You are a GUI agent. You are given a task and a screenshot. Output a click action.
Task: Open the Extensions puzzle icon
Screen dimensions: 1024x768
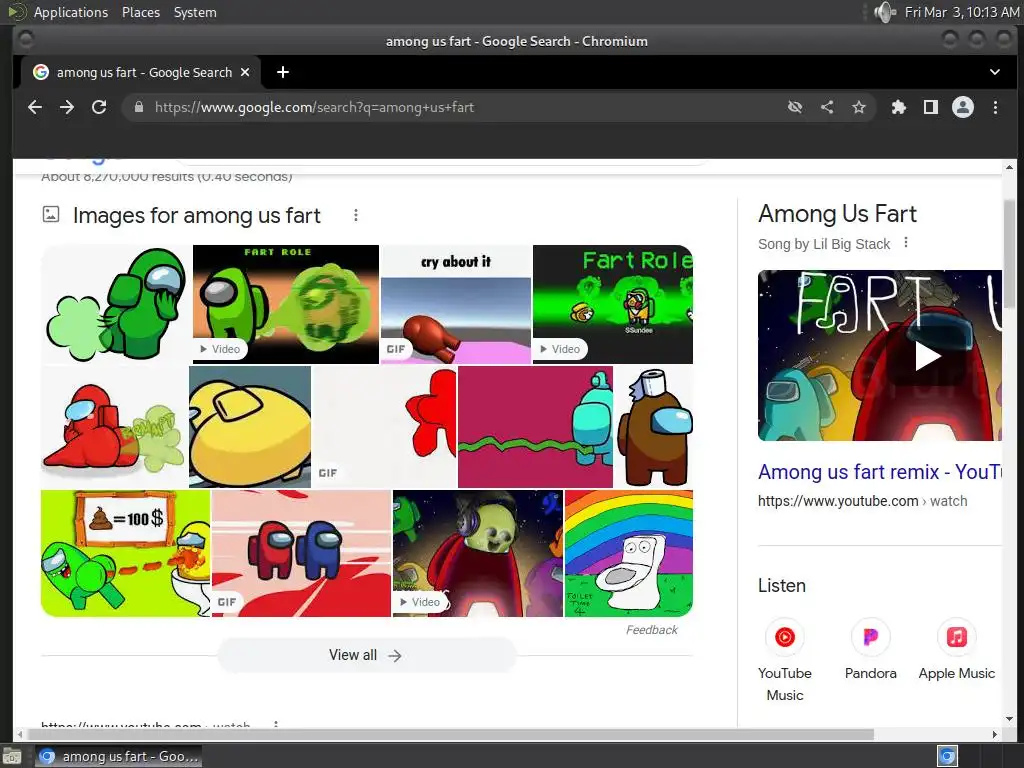tap(899, 107)
